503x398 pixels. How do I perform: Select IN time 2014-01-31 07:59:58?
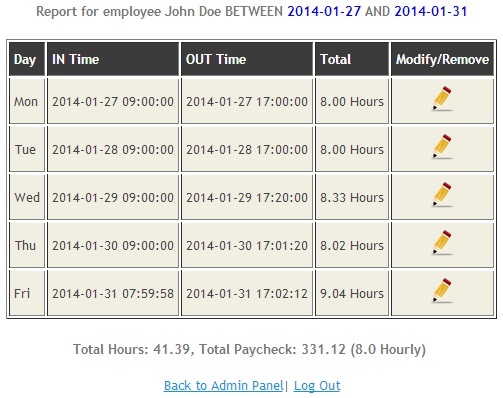[x=113, y=293]
